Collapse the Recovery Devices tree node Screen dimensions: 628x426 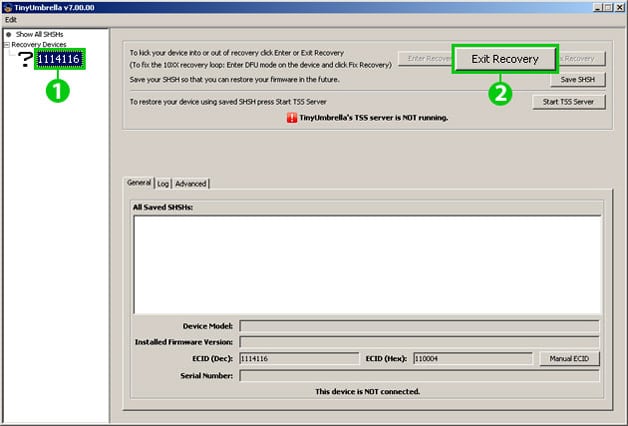(6, 44)
